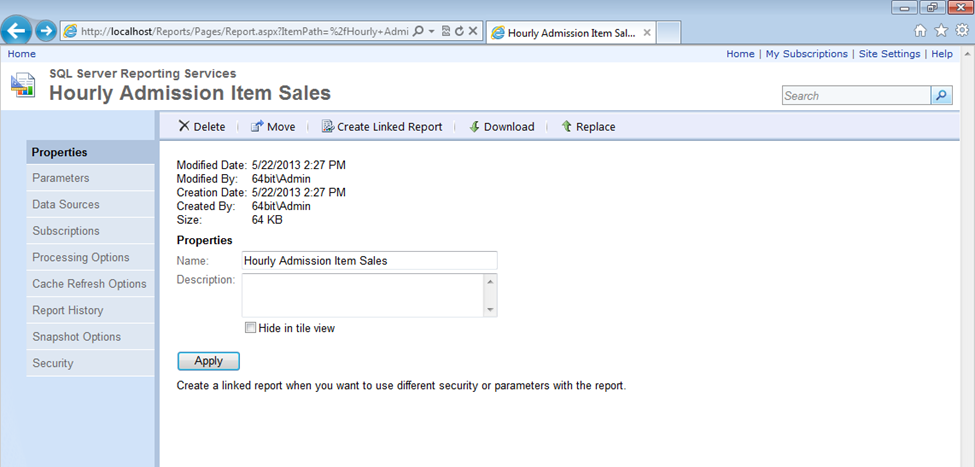This screenshot has height=467, width=975.
Task: Click the browser Forward arrow button
Action: tap(45, 31)
